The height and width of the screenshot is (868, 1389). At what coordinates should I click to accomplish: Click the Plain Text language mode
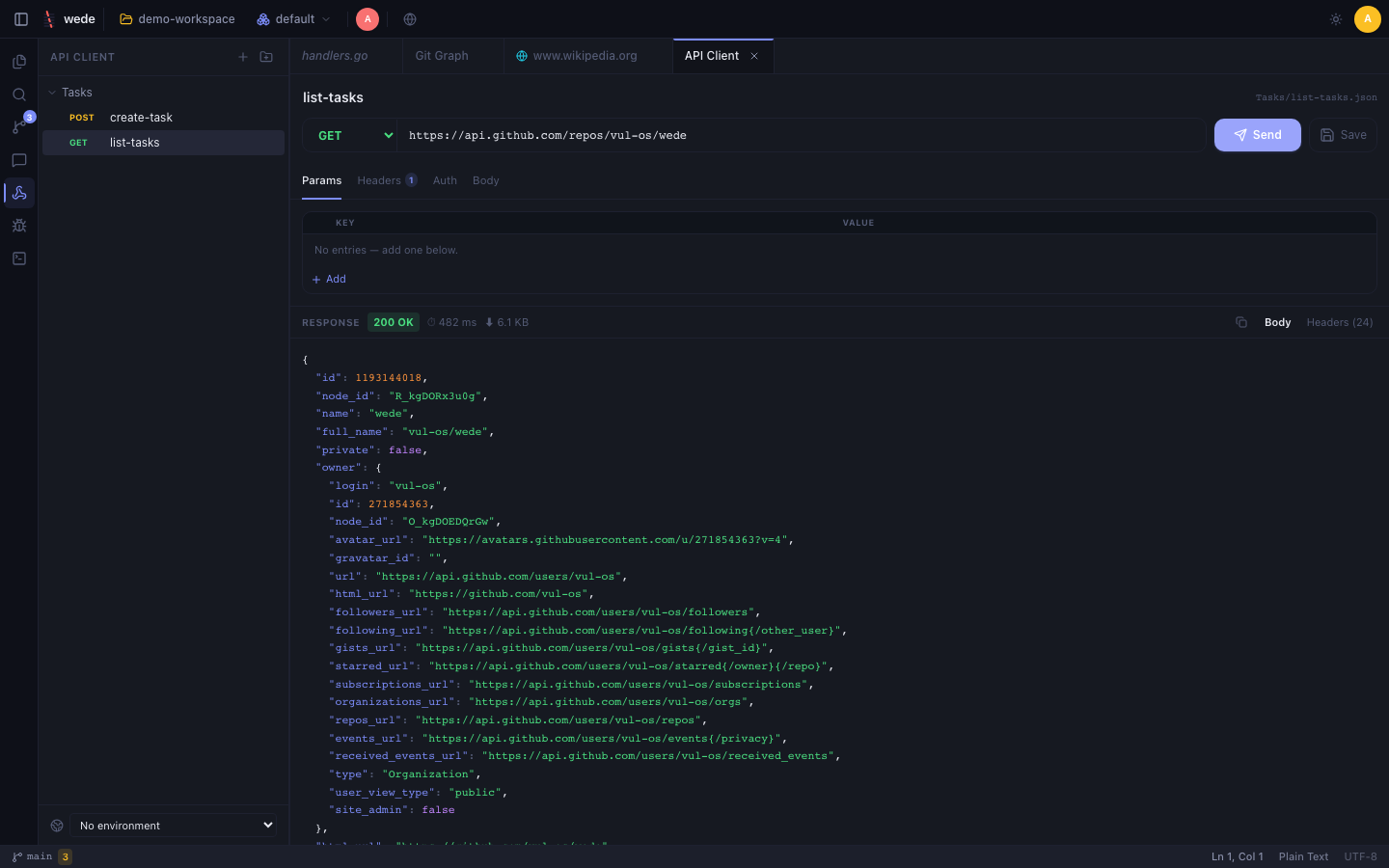point(1303,856)
